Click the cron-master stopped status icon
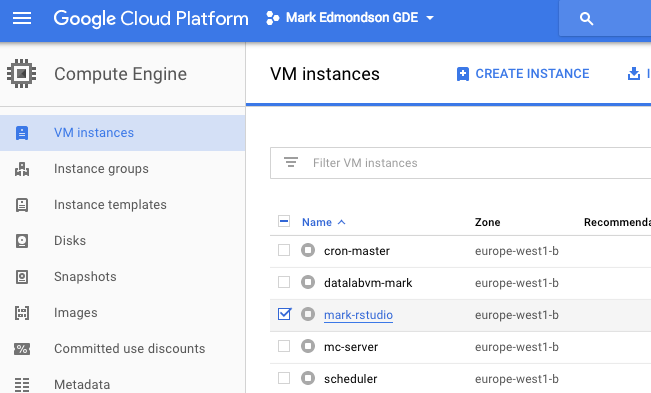651x393 pixels. point(308,250)
